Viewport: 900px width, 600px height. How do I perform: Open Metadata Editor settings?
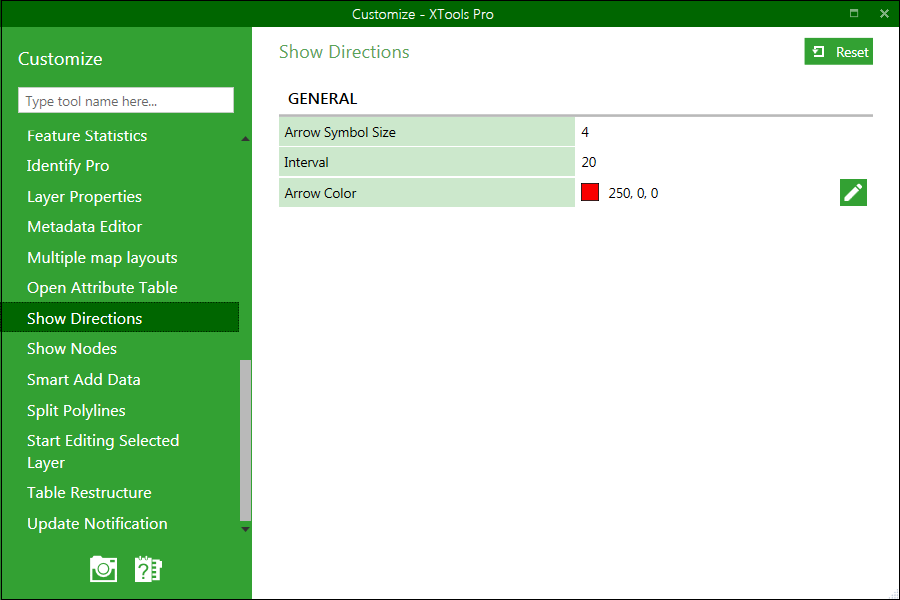84,227
